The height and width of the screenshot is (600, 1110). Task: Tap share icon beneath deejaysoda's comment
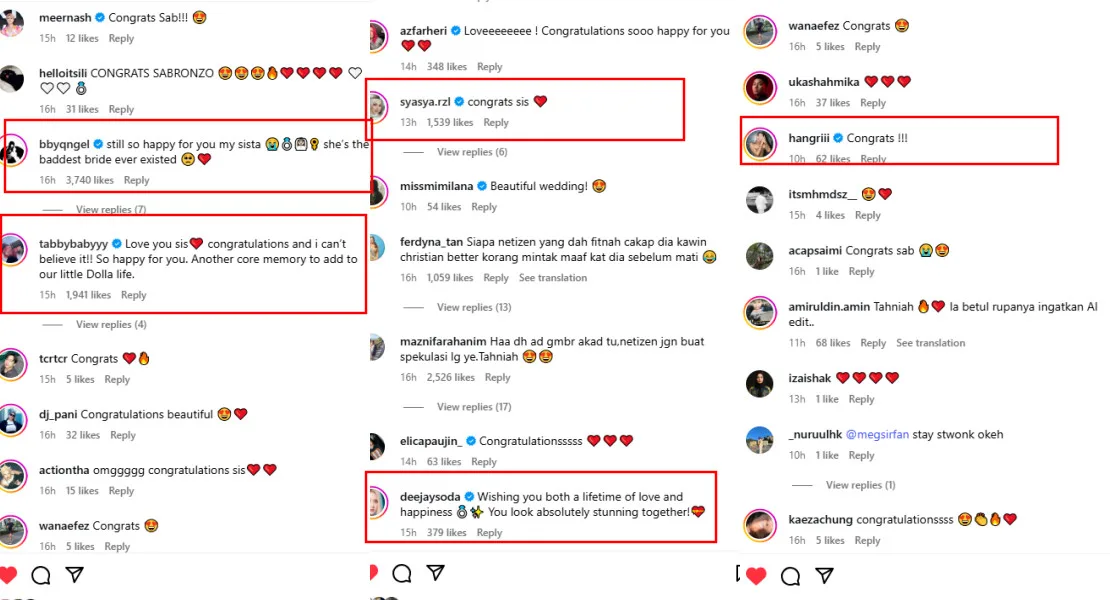(435, 572)
